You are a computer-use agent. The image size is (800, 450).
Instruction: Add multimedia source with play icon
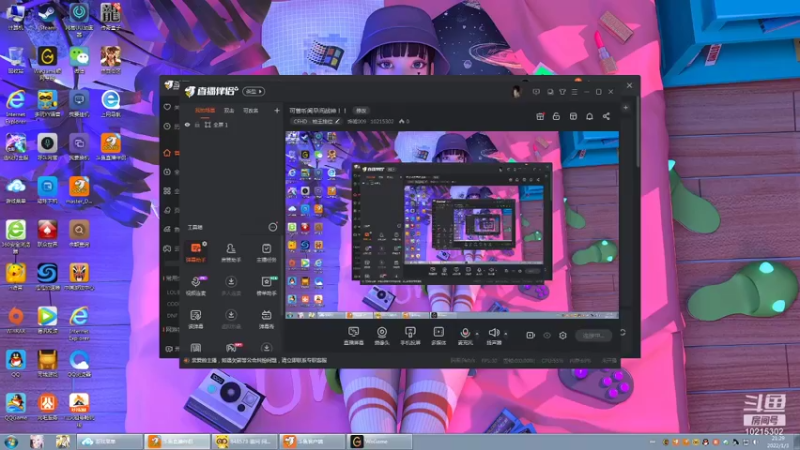(x=438, y=336)
